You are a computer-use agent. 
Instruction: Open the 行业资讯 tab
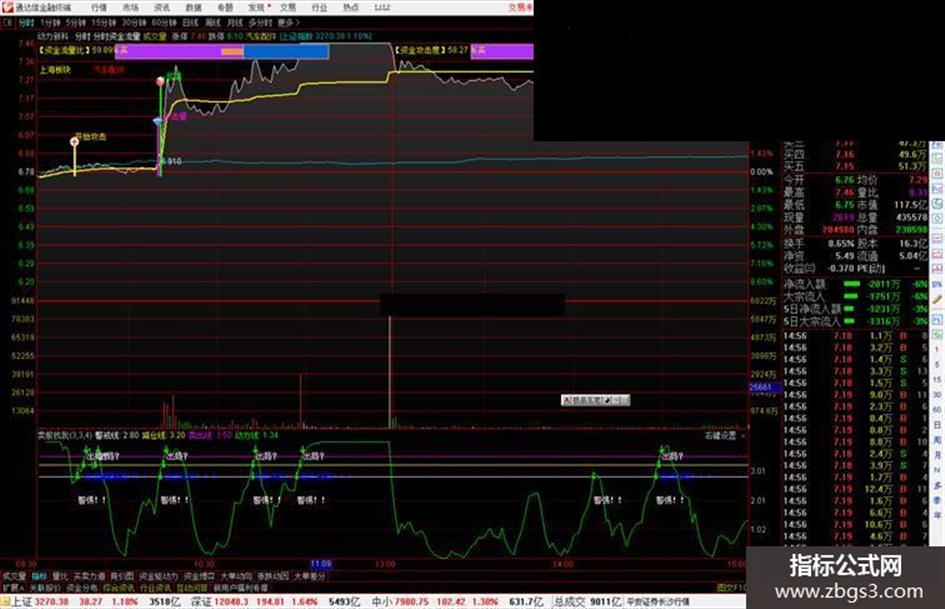pos(155,587)
